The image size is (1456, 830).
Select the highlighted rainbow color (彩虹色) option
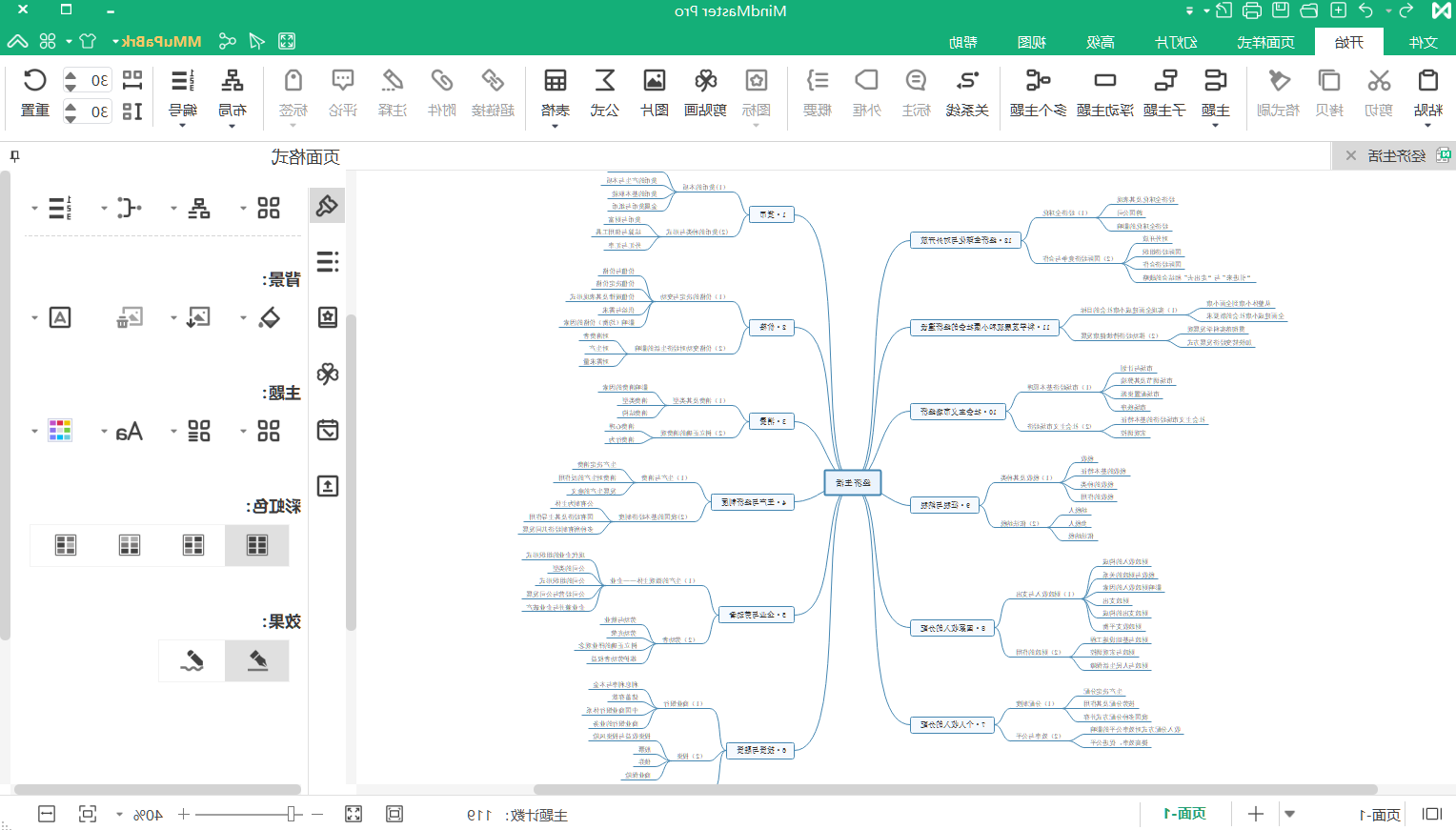pyautogui.click(x=257, y=545)
